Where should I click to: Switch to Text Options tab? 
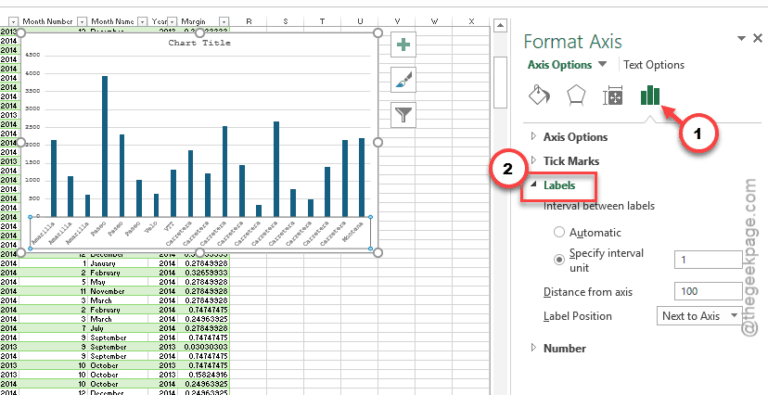point(654,65)
